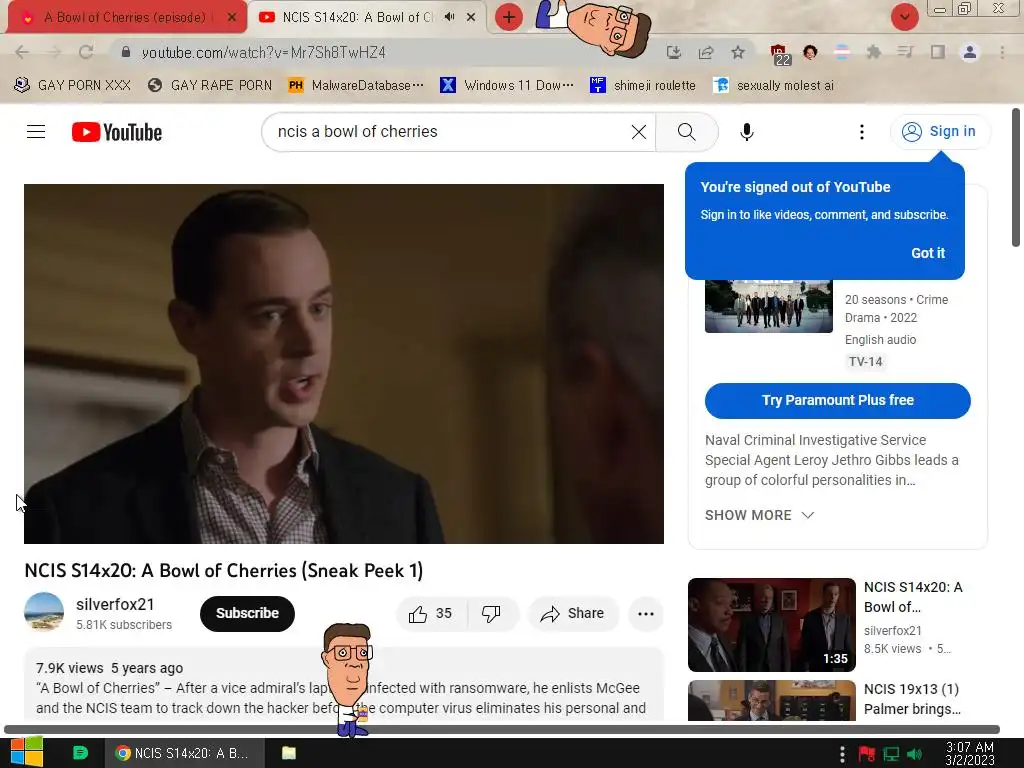Share this page from the address bar
Viewport: 1024px width, 768px height.
pyautogui.click(x=706, y=52)
